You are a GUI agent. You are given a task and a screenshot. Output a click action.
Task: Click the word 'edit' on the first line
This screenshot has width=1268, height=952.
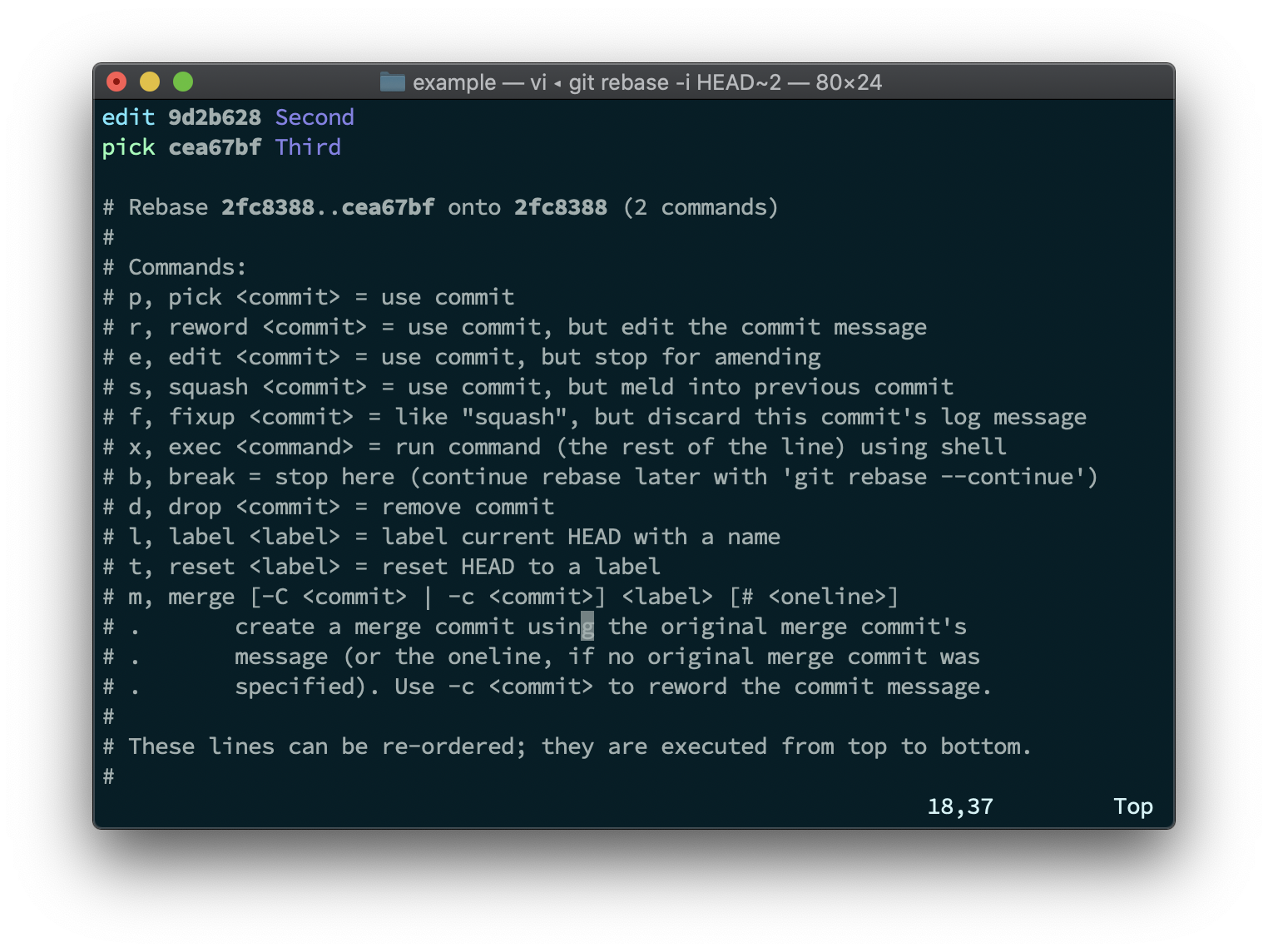(128, 117)
